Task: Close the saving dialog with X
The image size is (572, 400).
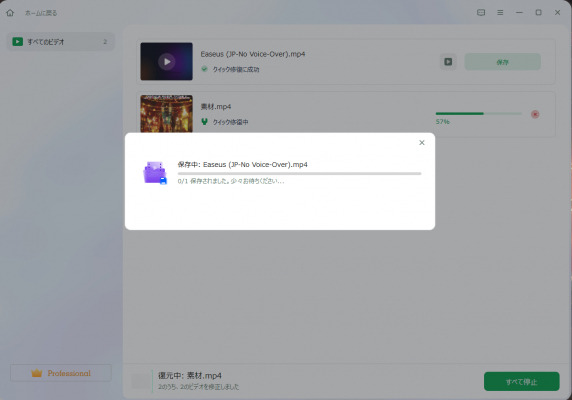Action: click(422, 143)
